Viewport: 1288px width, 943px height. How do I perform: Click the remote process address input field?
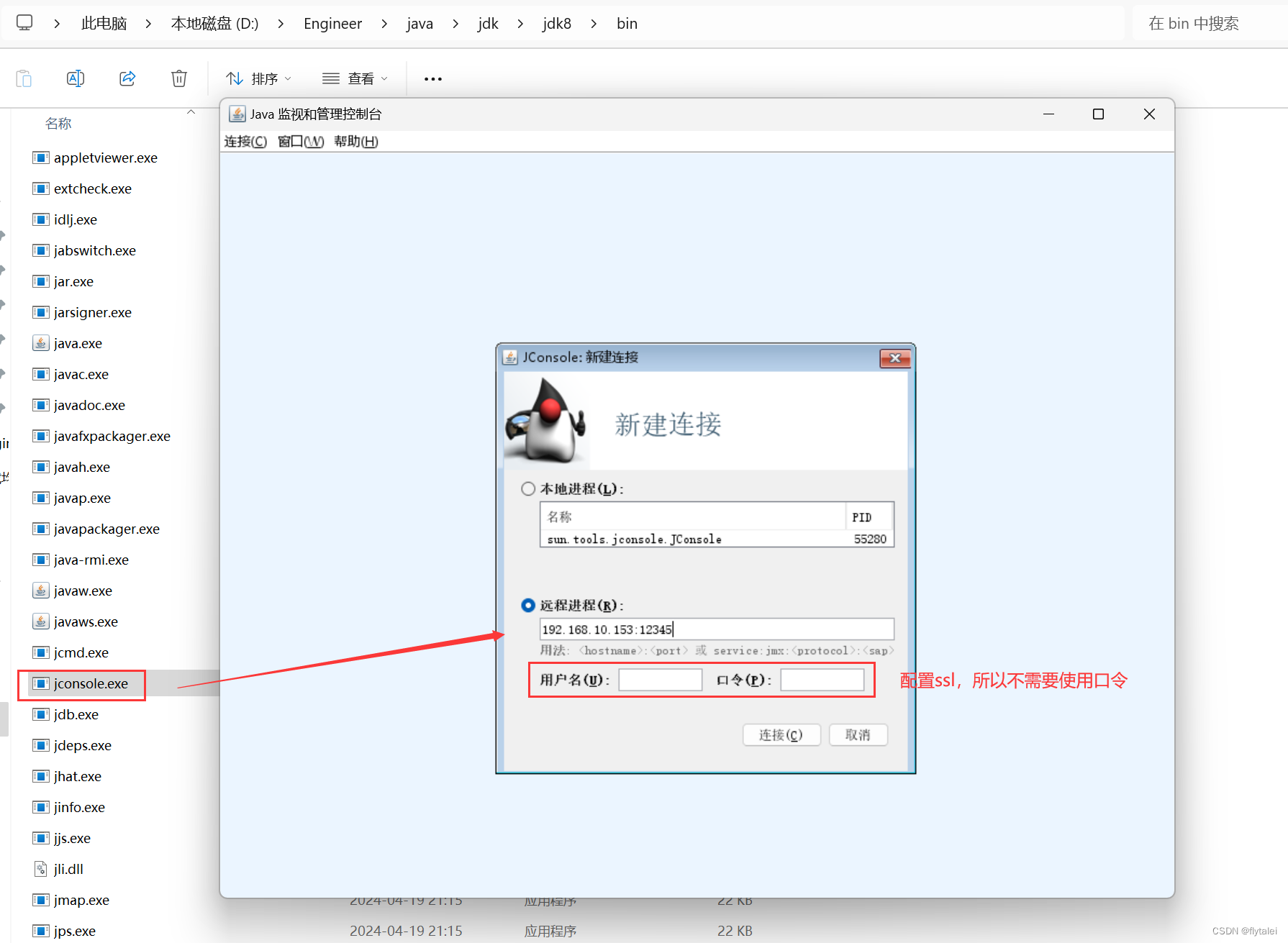(x=717, y=629)
